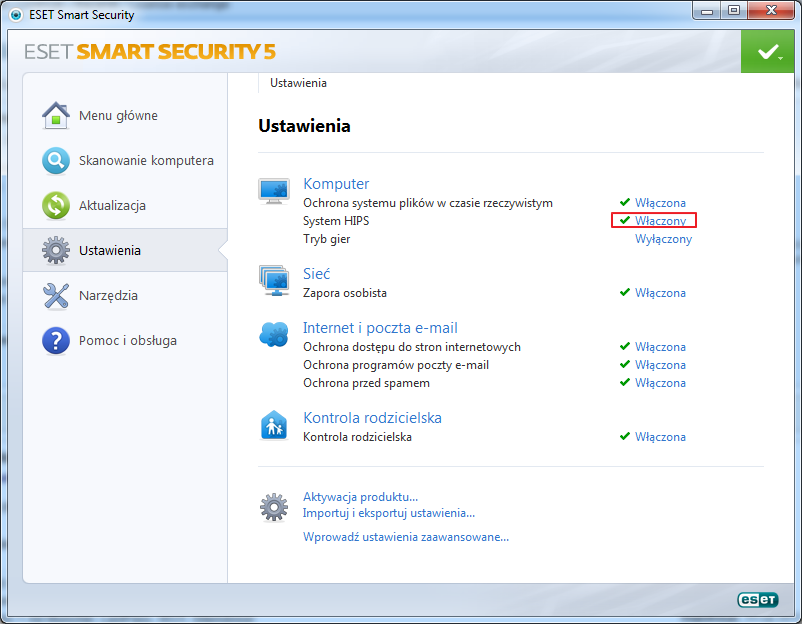Open the Komputer settings heading link

coord(336,184)
